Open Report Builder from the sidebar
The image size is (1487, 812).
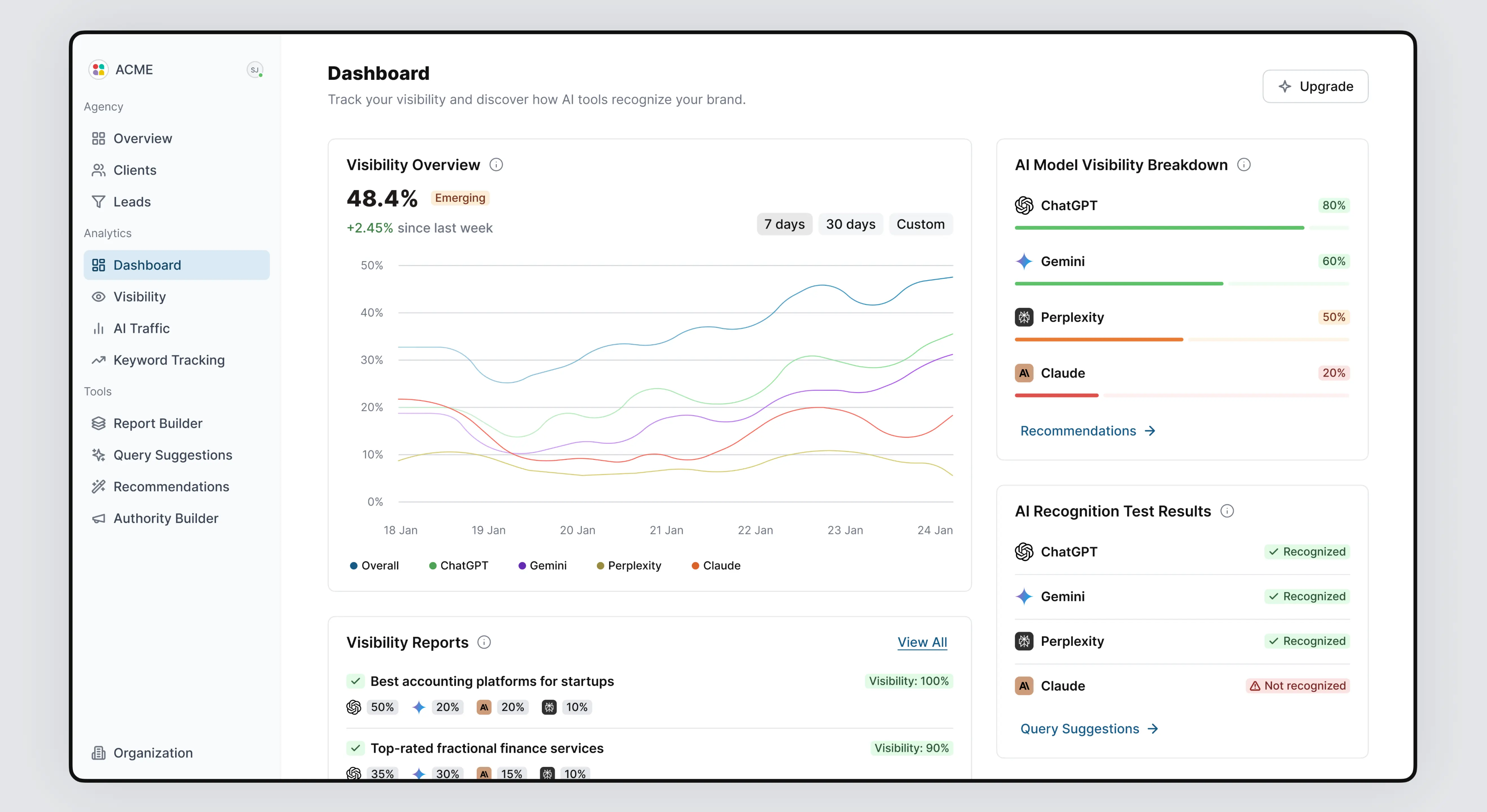158,423
